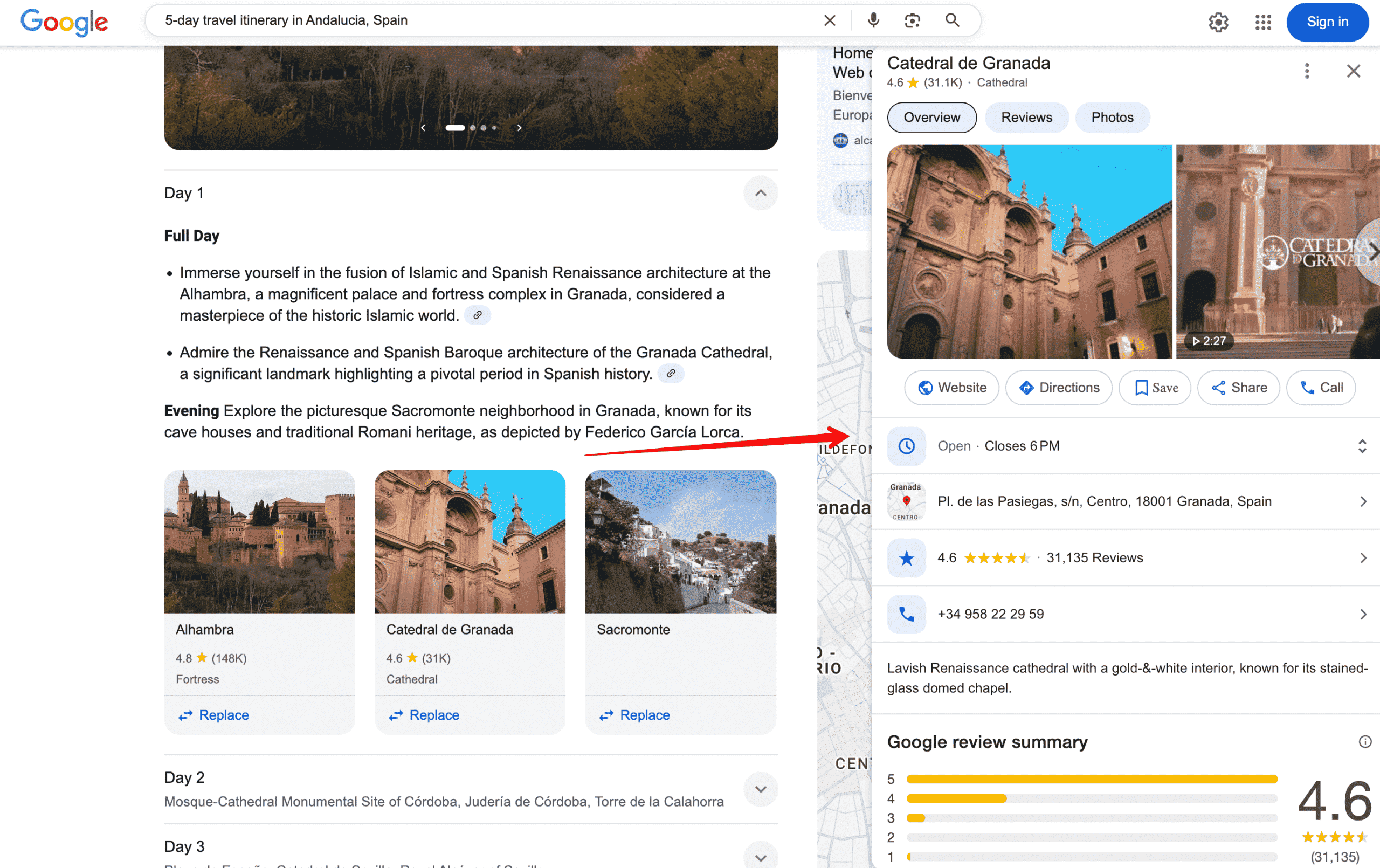Click the 2-star rating bar
1380x868 pixels.
(x=1092, y=838)
